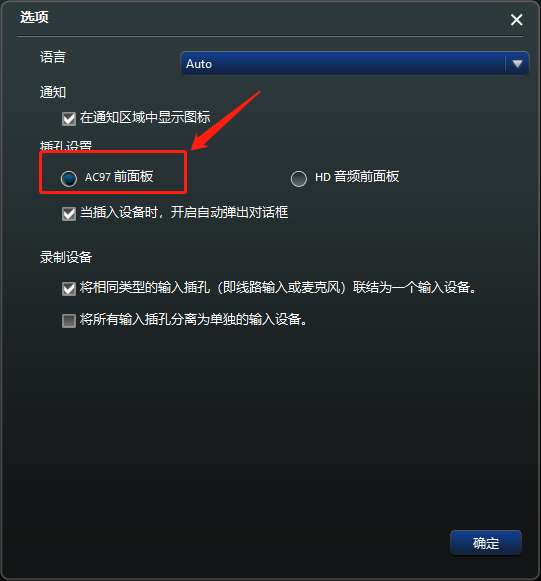This screenshot has width=541, height=581.
Task: Select the AC97 前面板 radio button
Action: coord(69,178)
